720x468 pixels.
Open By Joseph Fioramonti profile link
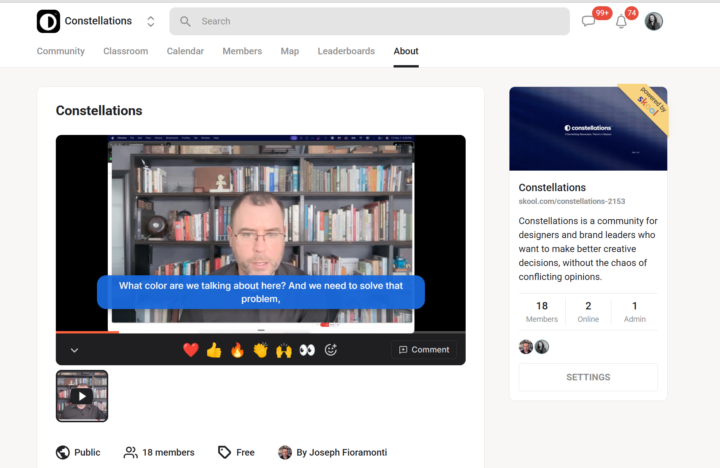click(x=342, y=452)
